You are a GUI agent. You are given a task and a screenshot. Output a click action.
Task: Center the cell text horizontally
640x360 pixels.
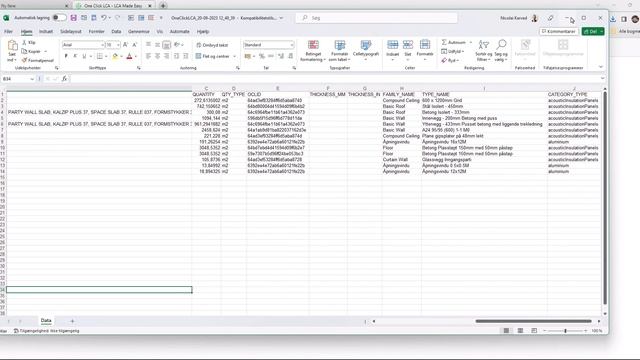pyautogui.click(x=158, y=56)
